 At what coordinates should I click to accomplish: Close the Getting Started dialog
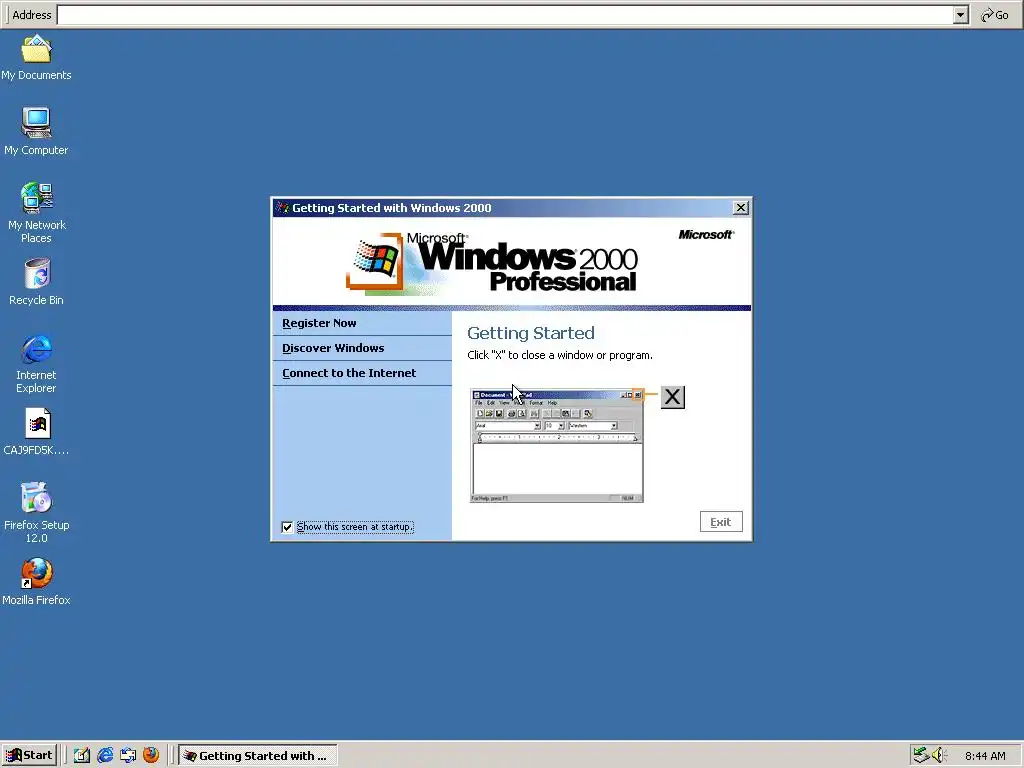[x=741, y=208]
